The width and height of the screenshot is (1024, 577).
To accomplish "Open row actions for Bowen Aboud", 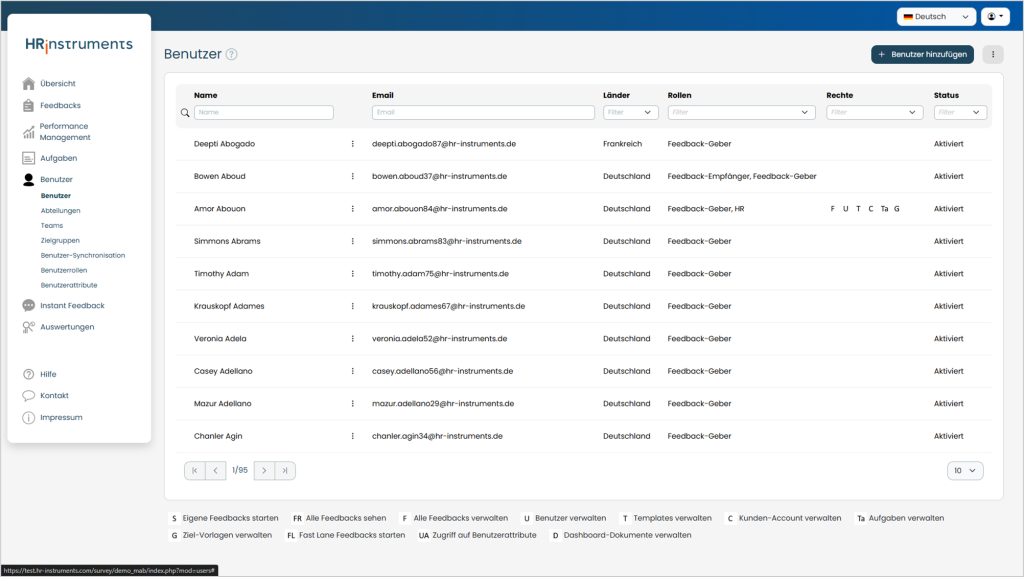I will click(x=353, y=176).
